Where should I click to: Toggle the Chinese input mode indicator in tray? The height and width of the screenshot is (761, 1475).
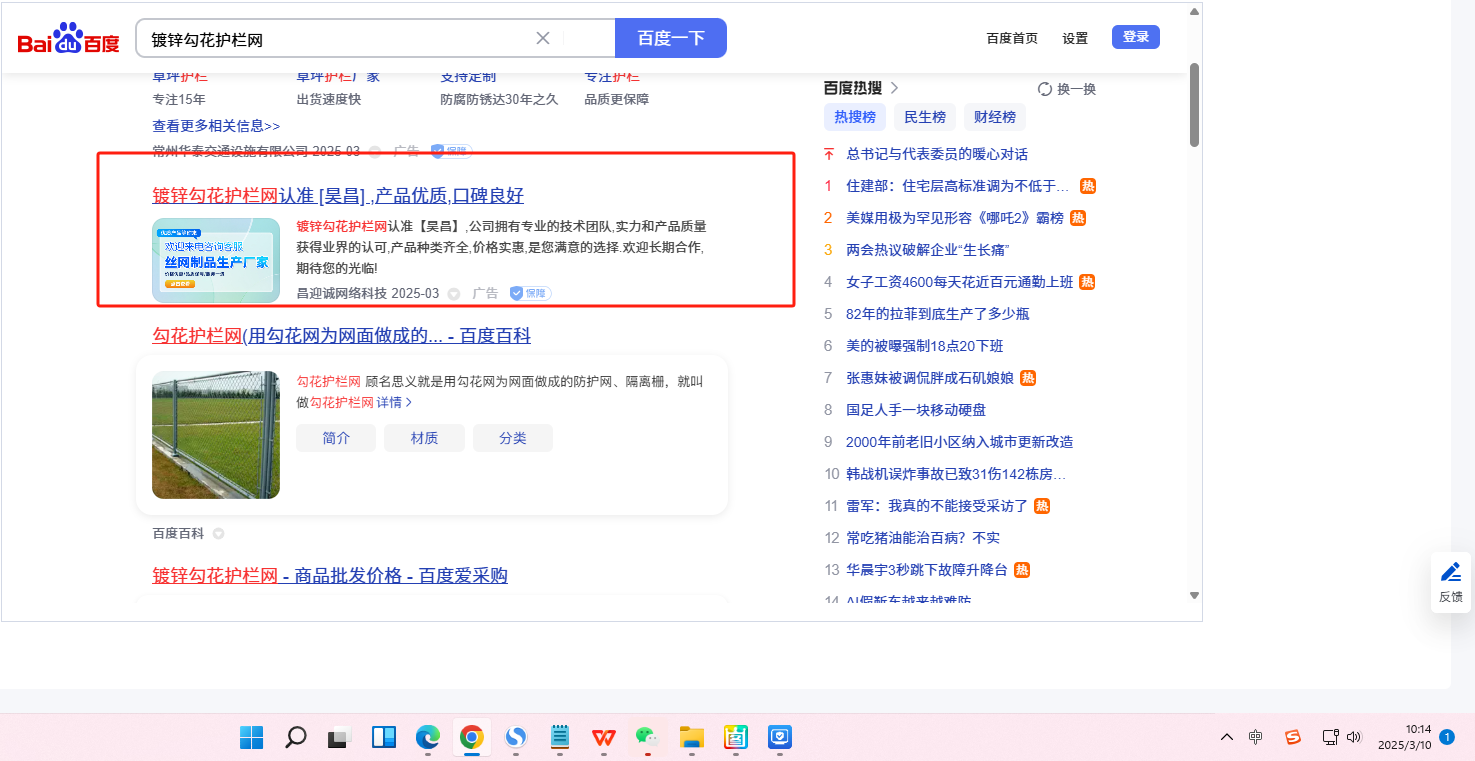1256,737
